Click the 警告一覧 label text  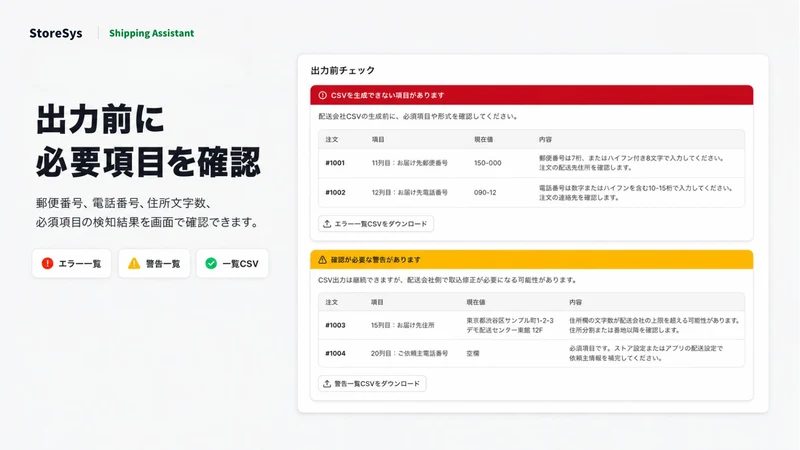coord(163,264)
